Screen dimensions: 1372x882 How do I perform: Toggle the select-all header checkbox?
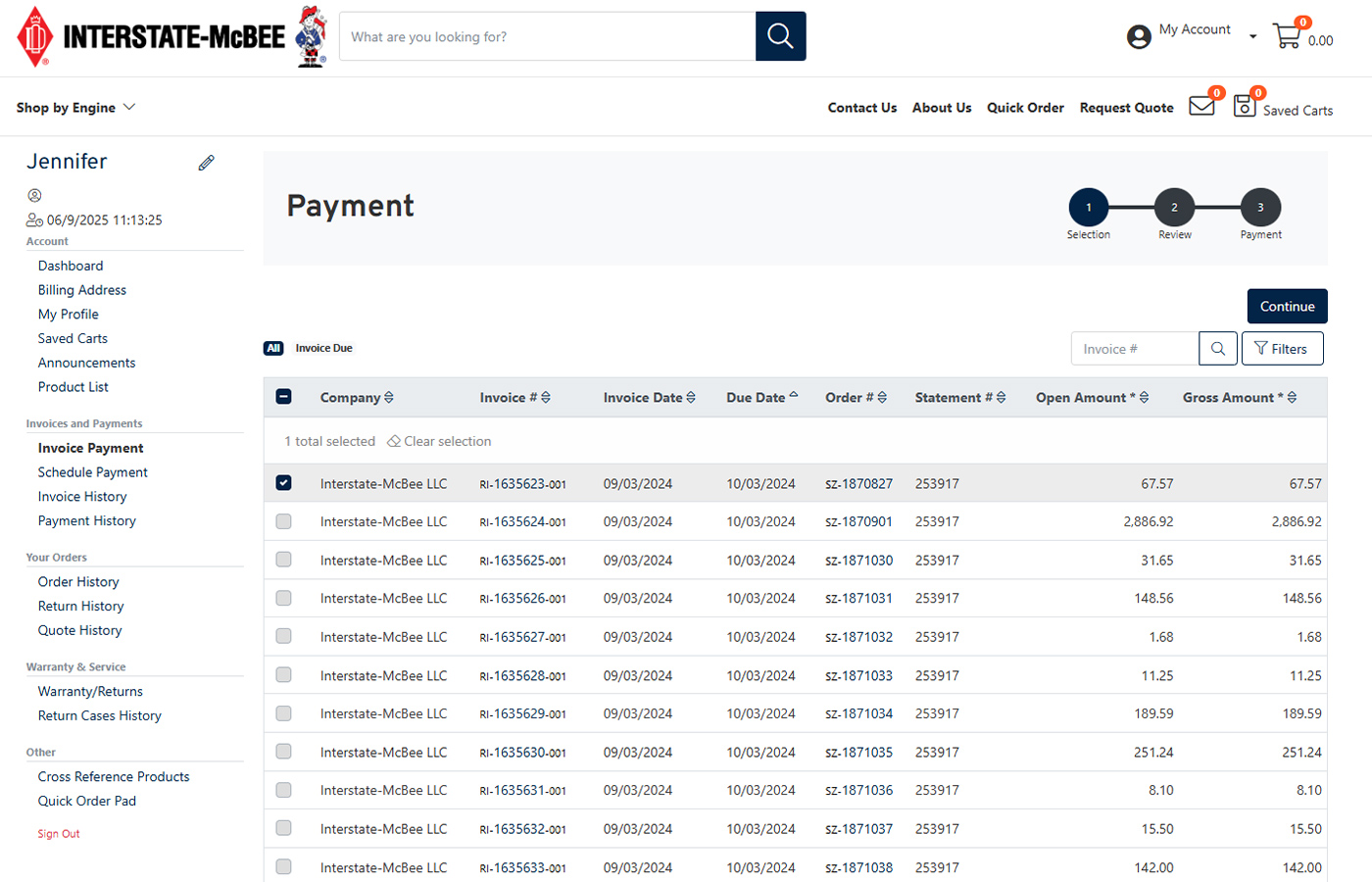tap(283, 397)
